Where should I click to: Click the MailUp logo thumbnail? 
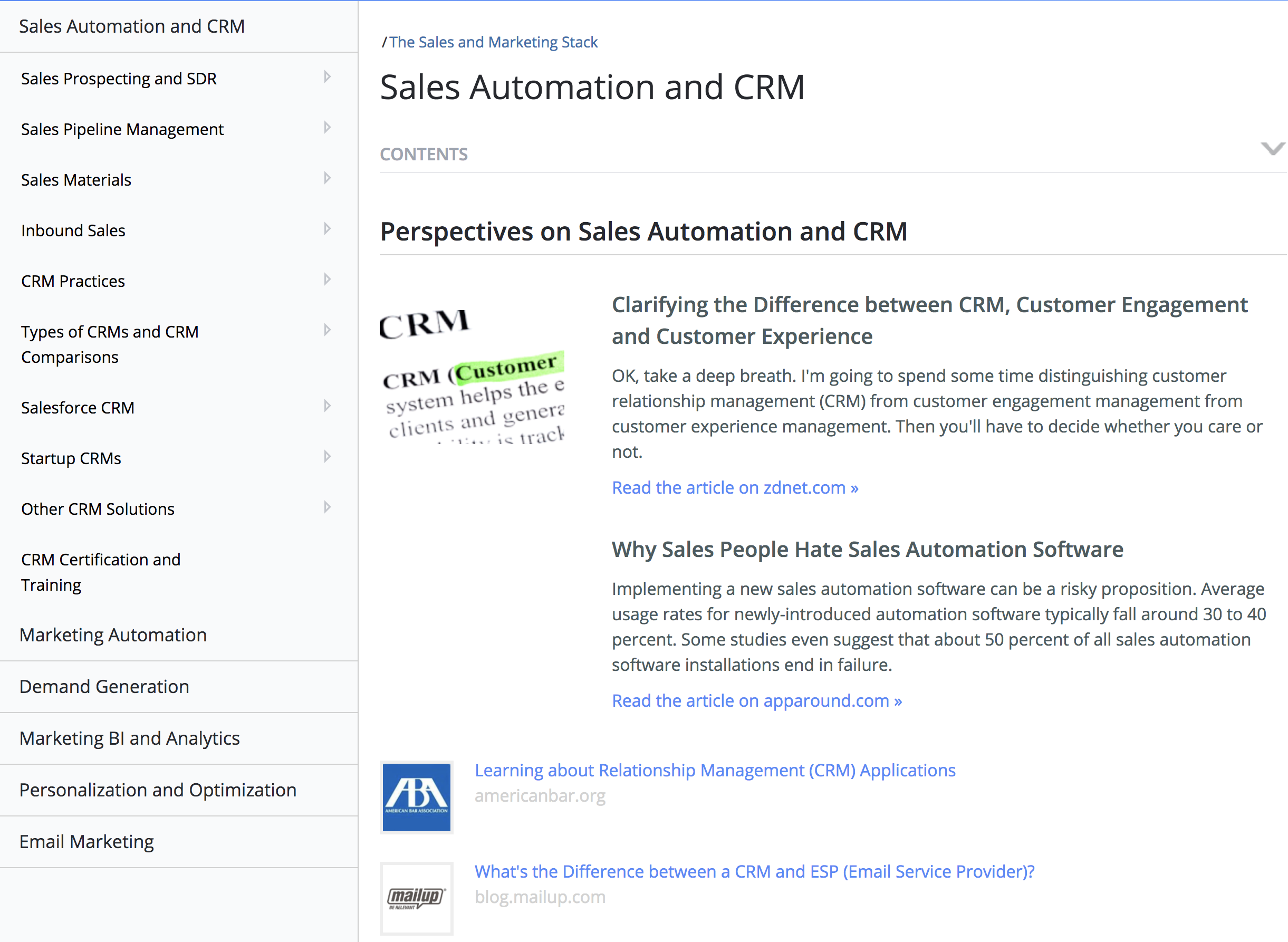[416, 898]
